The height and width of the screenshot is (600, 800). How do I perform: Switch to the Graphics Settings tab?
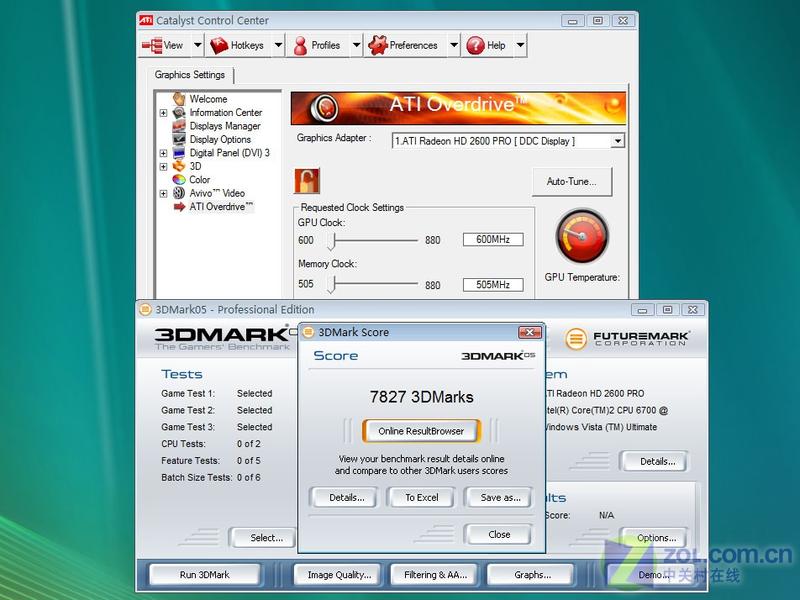[190, 75]
